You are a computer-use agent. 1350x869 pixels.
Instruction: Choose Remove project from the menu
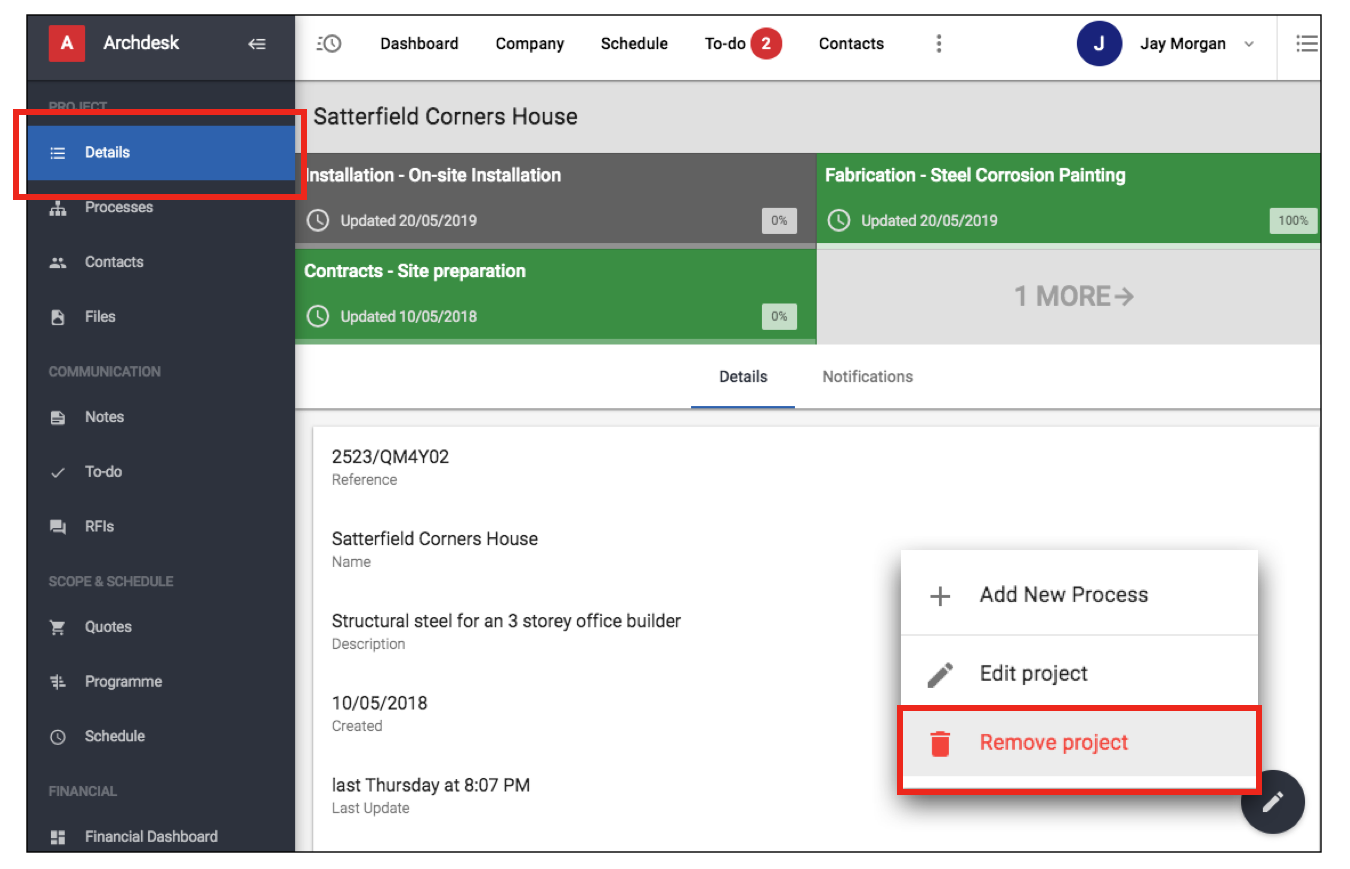pyautogui.click(x=1053, y=743)
